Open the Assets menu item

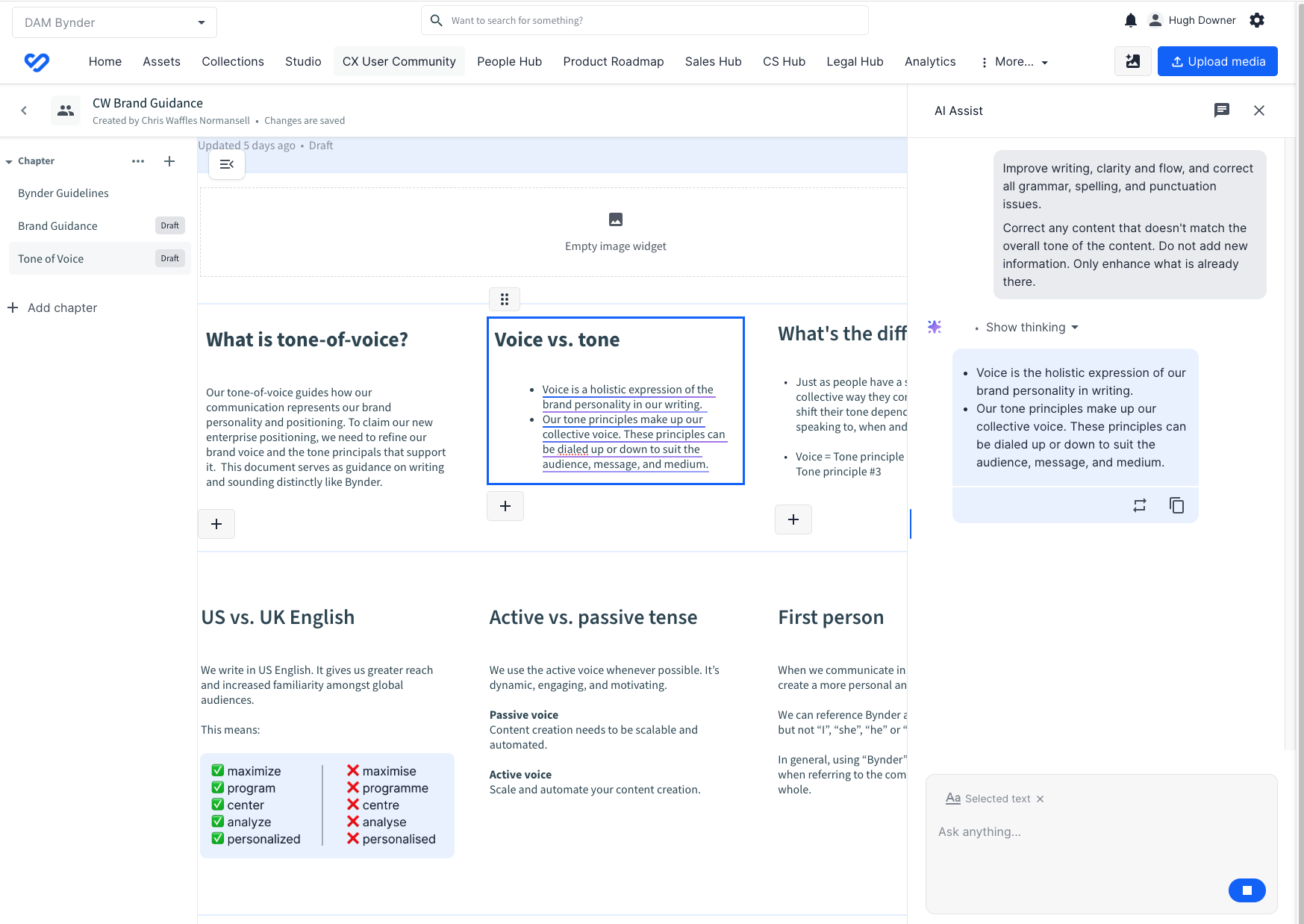162,61
